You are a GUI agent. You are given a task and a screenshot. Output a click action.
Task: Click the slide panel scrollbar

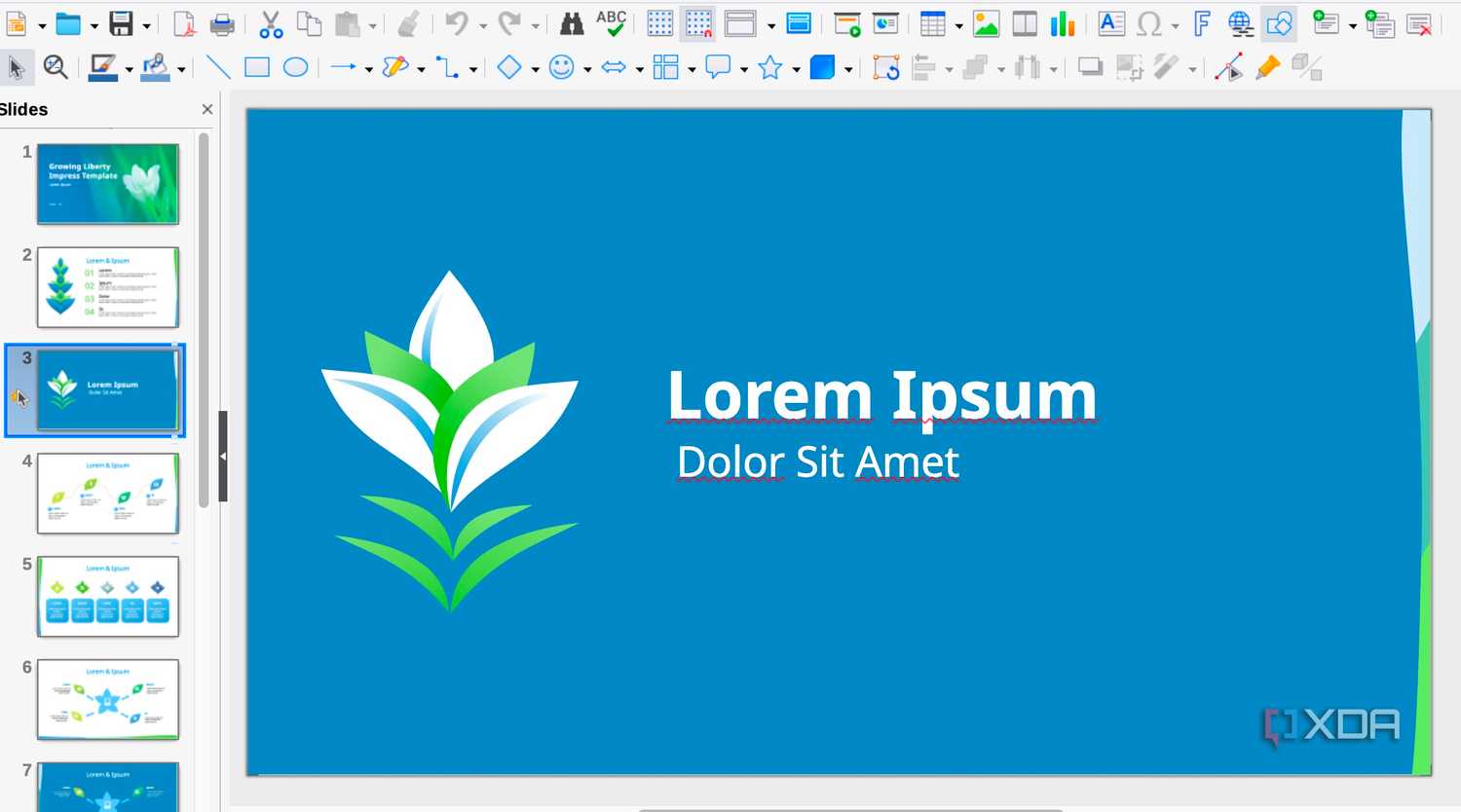(204, 321)
